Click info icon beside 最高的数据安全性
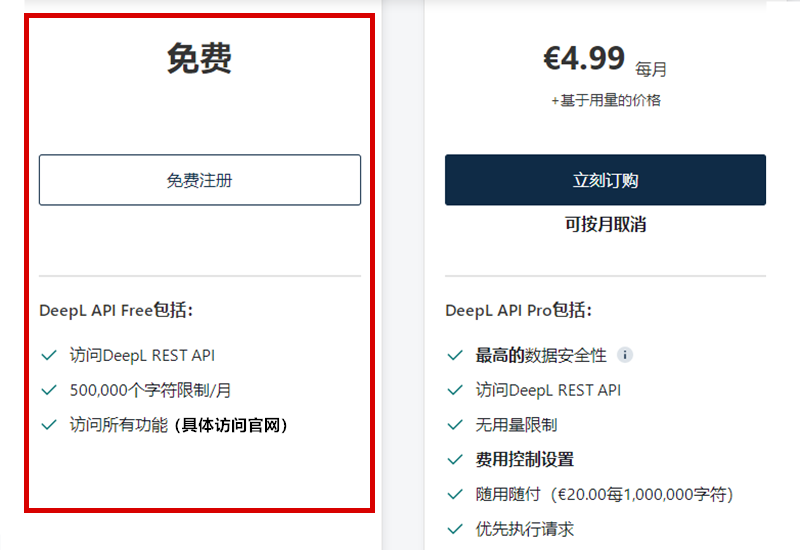The height and width of the screenshot is (550, 800). point(625,355)
